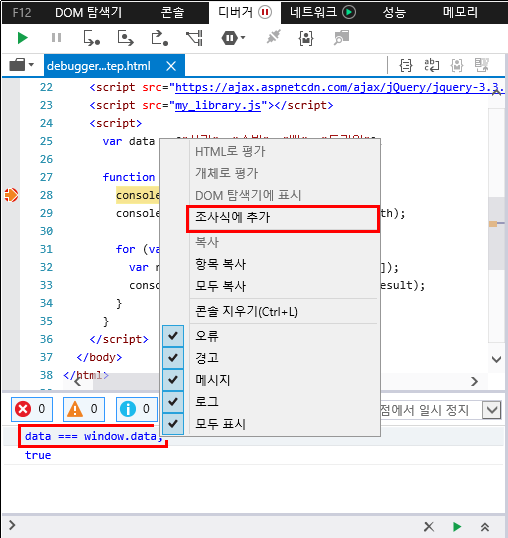Click the Step Over toolbar icon
Screen dimensions: 508x538
[x=126, y=38]
